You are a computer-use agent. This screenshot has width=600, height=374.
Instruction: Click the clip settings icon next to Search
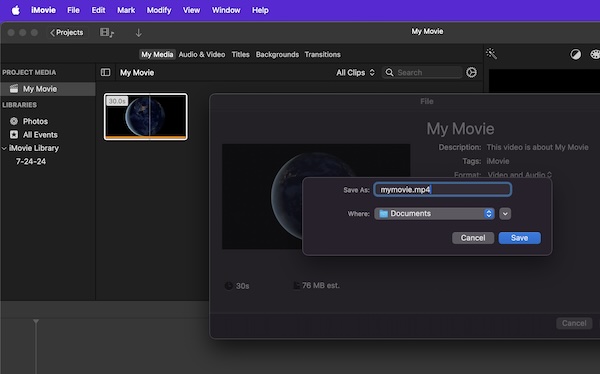point(471,72)
